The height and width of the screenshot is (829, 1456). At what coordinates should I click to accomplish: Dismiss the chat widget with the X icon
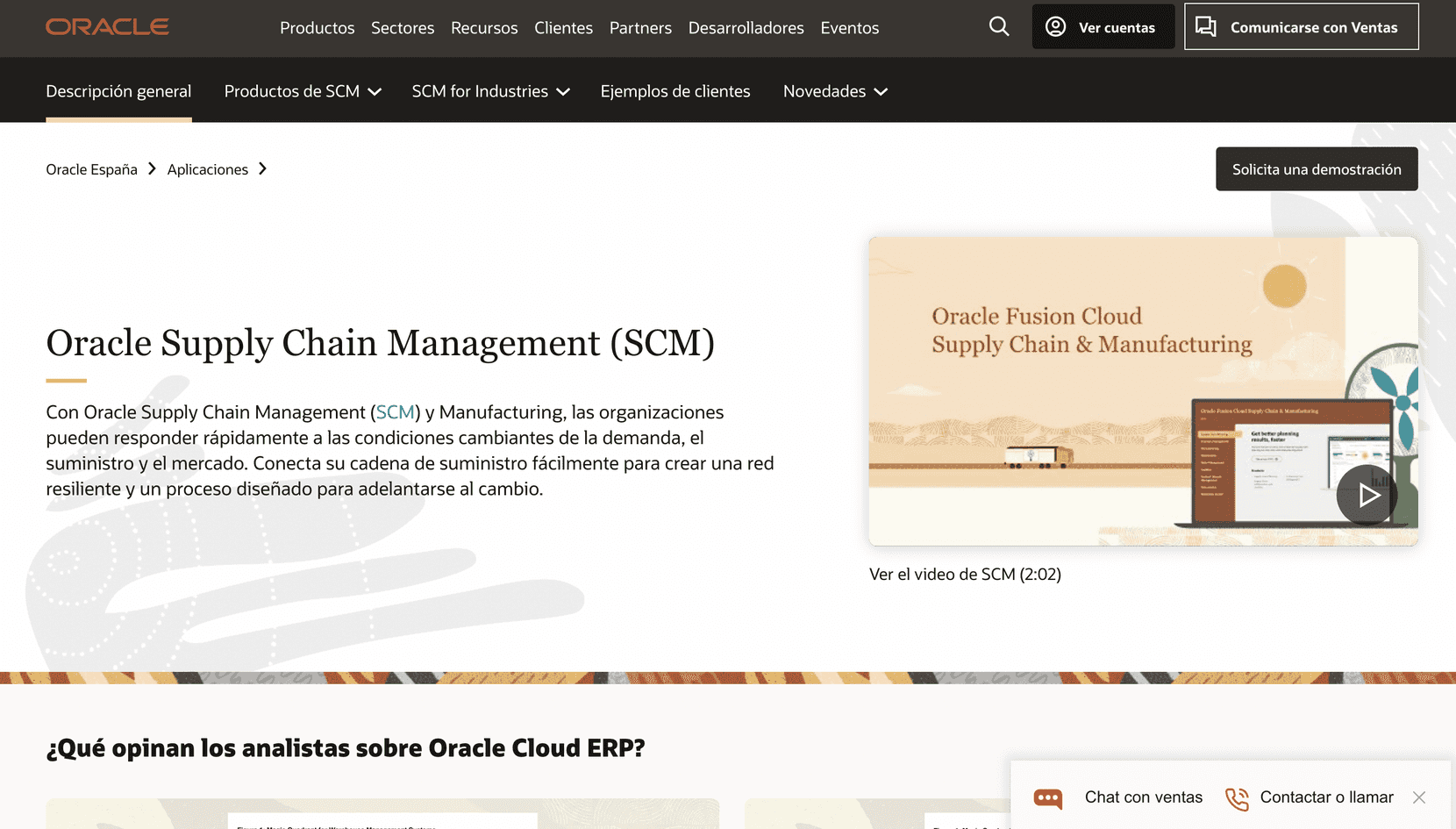[1418, 797]
